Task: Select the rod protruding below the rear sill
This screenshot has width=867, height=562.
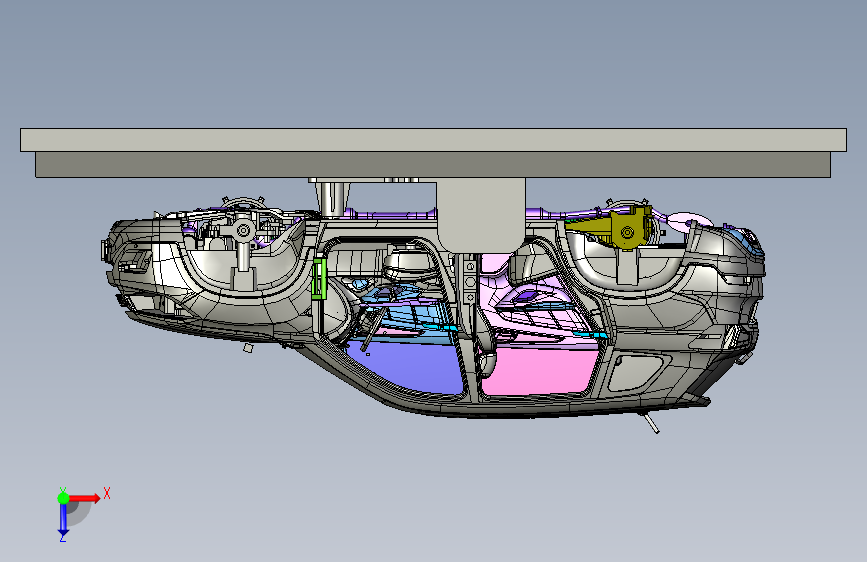Action: [x=650, y=422]
